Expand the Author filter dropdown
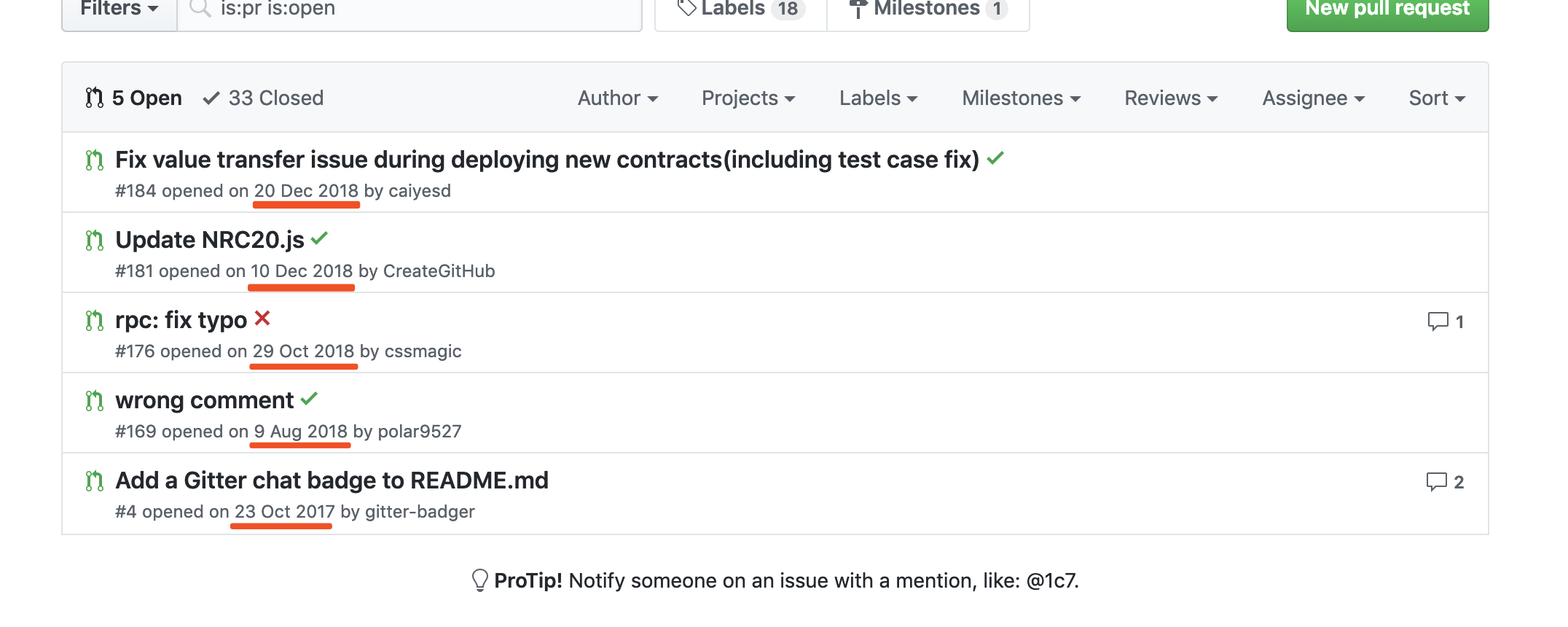This screenshot has height=627, width=1568. click(x=617, y=98)
